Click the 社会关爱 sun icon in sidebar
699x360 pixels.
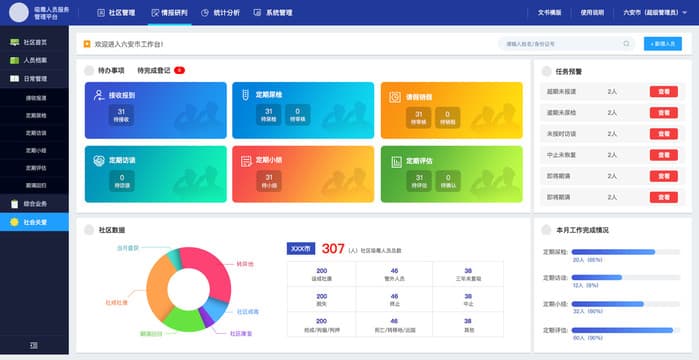click(x=14, y=222)
